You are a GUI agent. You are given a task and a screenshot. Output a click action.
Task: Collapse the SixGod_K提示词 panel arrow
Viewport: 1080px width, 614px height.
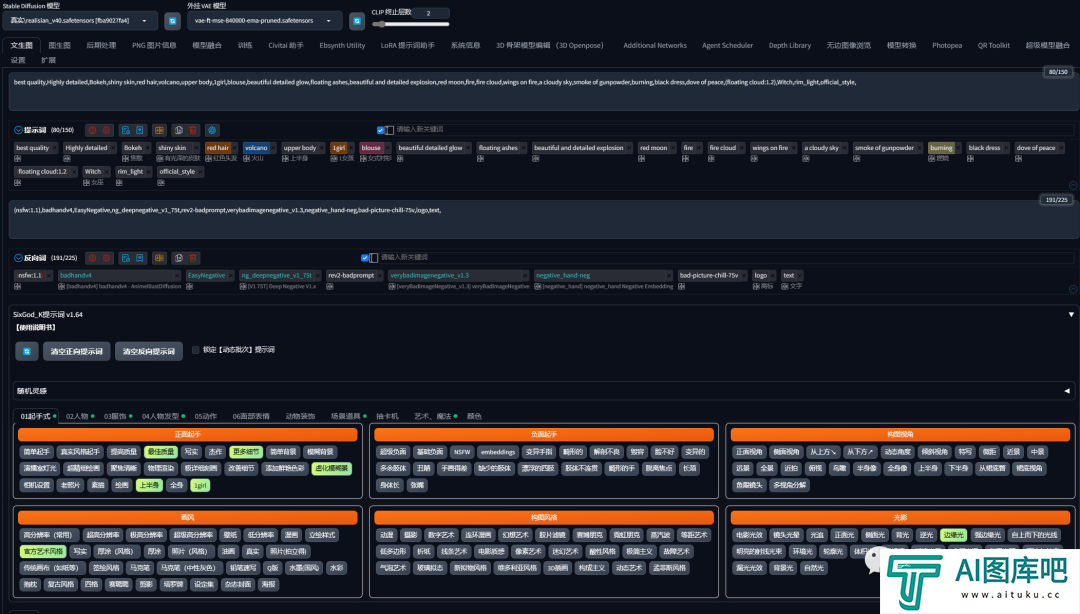[1071, 314]
